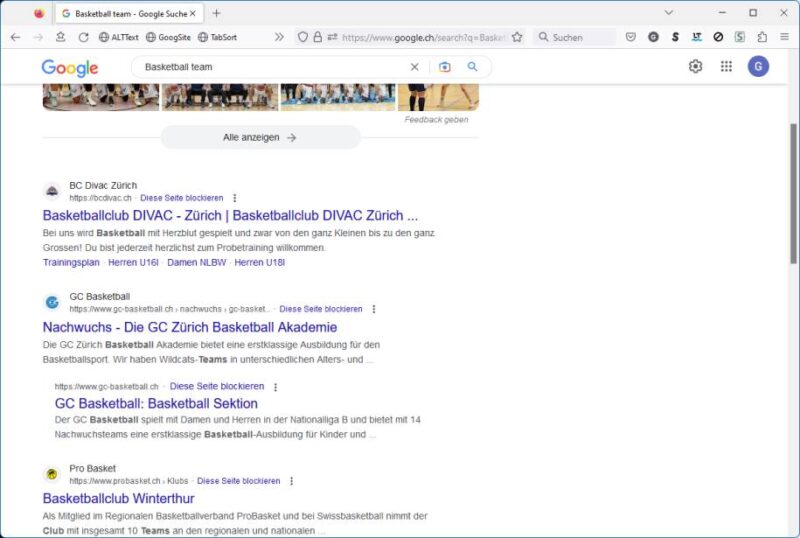Open the 'Trainingsplan' sitelink
This screenshot has width=800, height=538.
click(x=71, y=263)
